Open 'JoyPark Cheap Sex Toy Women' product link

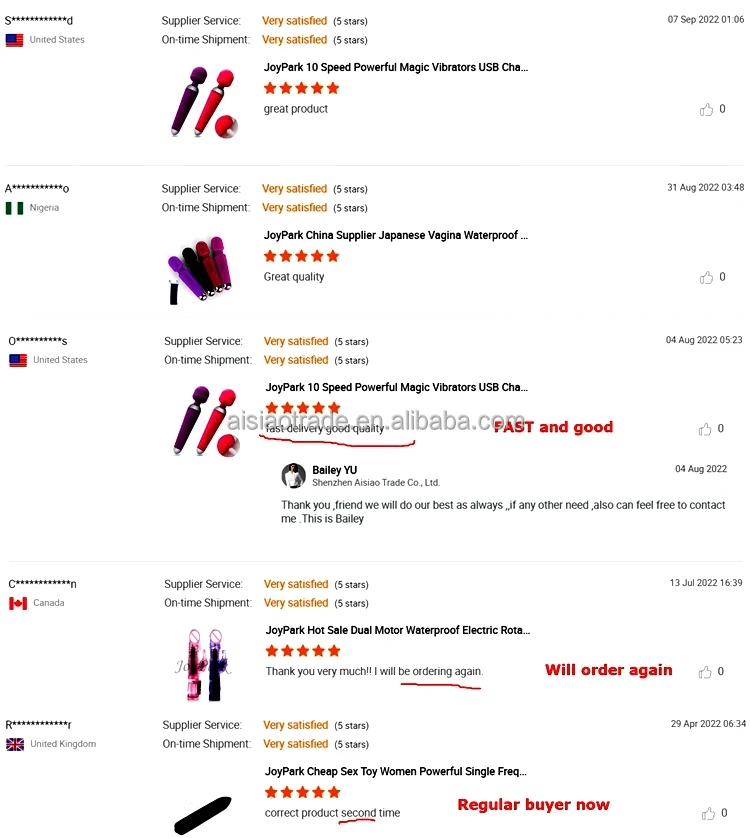(x=396, y=772)
